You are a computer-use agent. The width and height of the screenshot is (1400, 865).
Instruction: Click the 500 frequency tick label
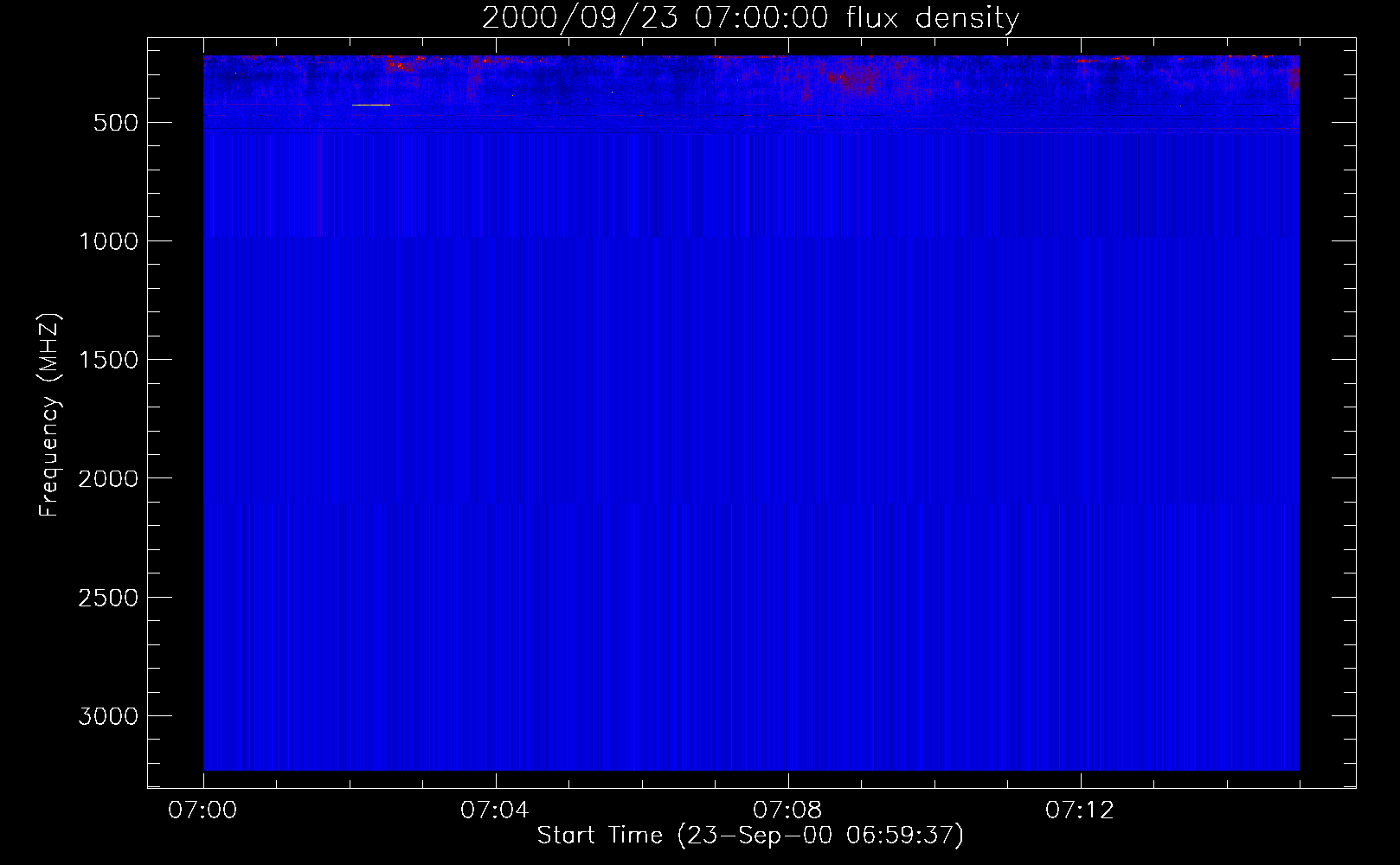point(116,123)
